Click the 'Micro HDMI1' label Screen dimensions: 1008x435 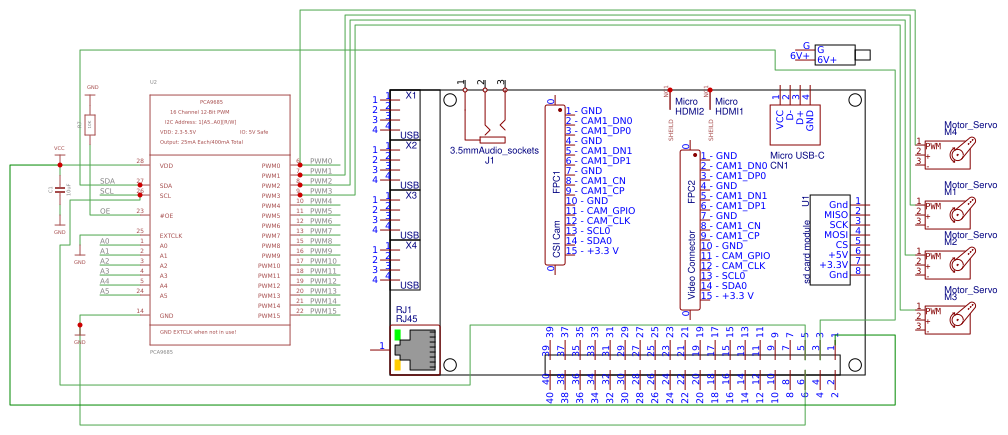click(x=730, y=106)
